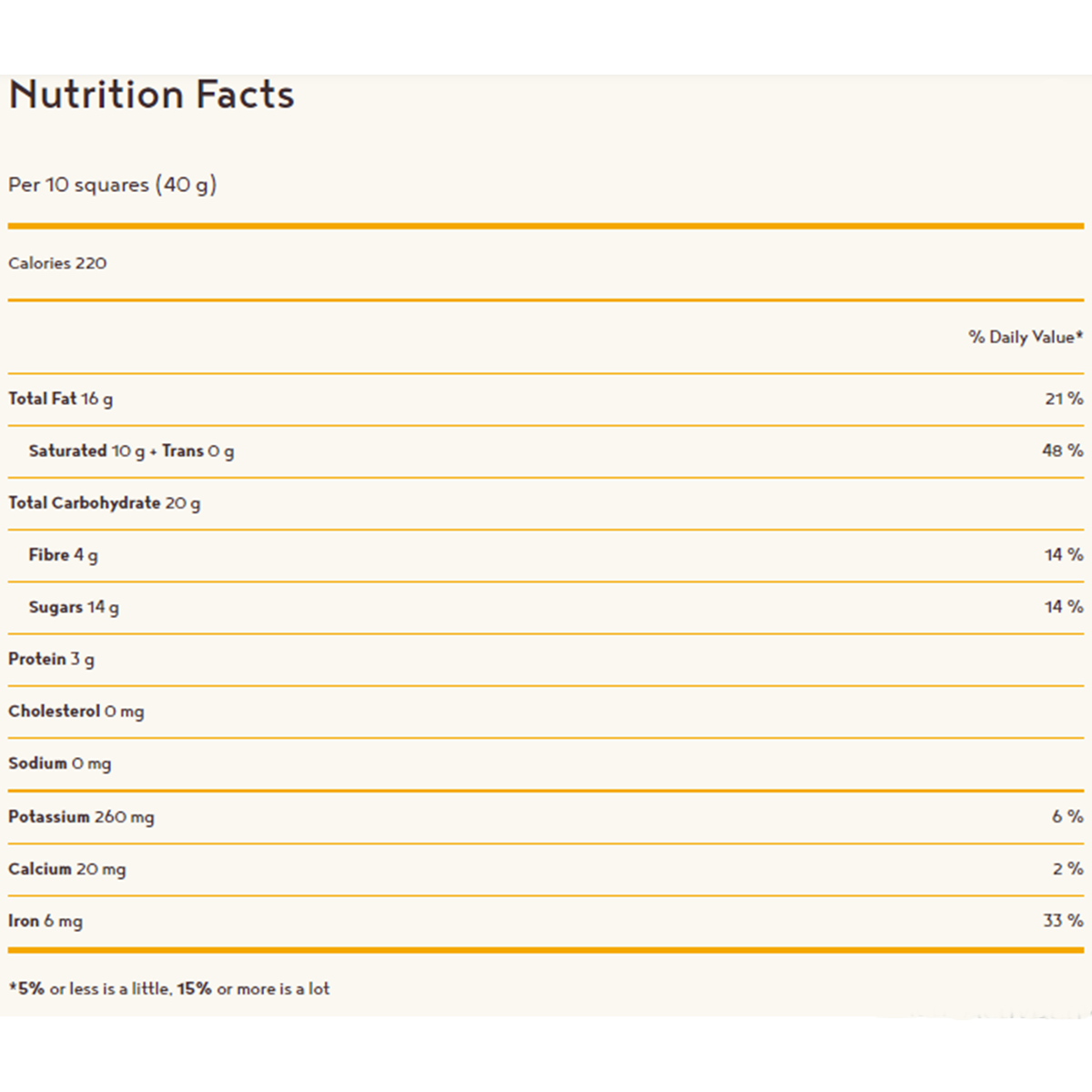The width and height of the screenshot is (1092, 1092).
Task: Click the Sodium 0 mg label
Action: coord(60,763)
